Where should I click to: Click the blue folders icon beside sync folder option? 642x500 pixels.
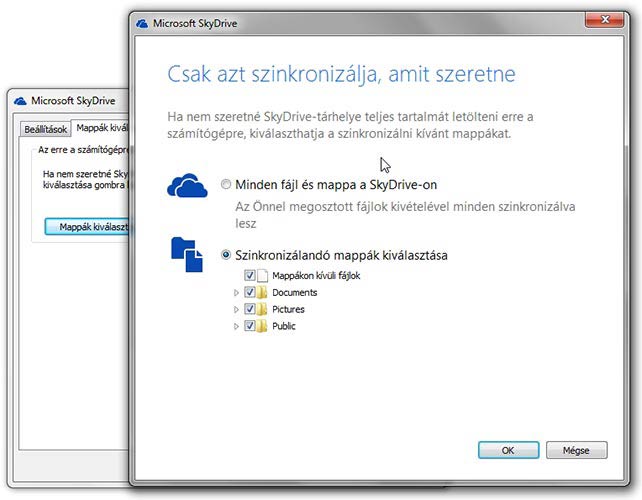pos(187,255)
